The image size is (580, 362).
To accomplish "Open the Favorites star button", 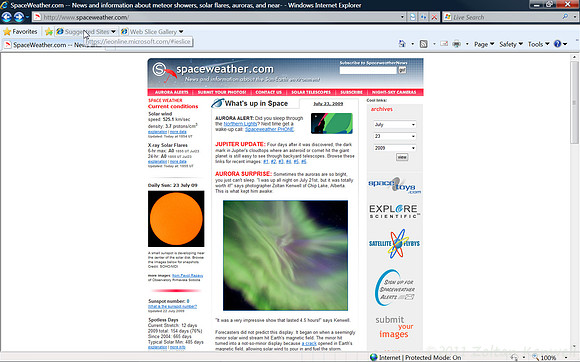I will [20, 32].
